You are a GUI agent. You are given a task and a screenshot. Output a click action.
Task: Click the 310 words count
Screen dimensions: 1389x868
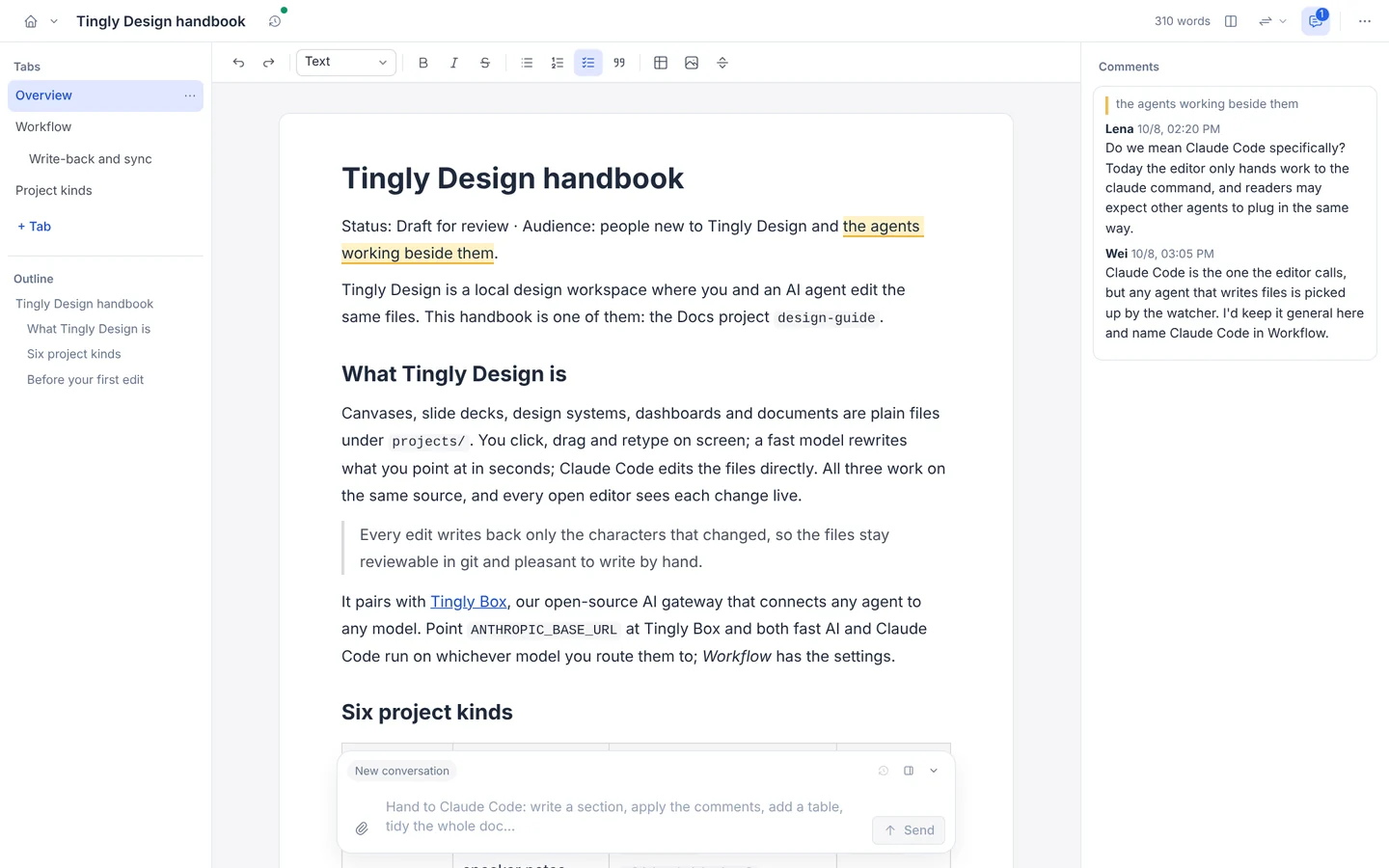[1183, 21]
